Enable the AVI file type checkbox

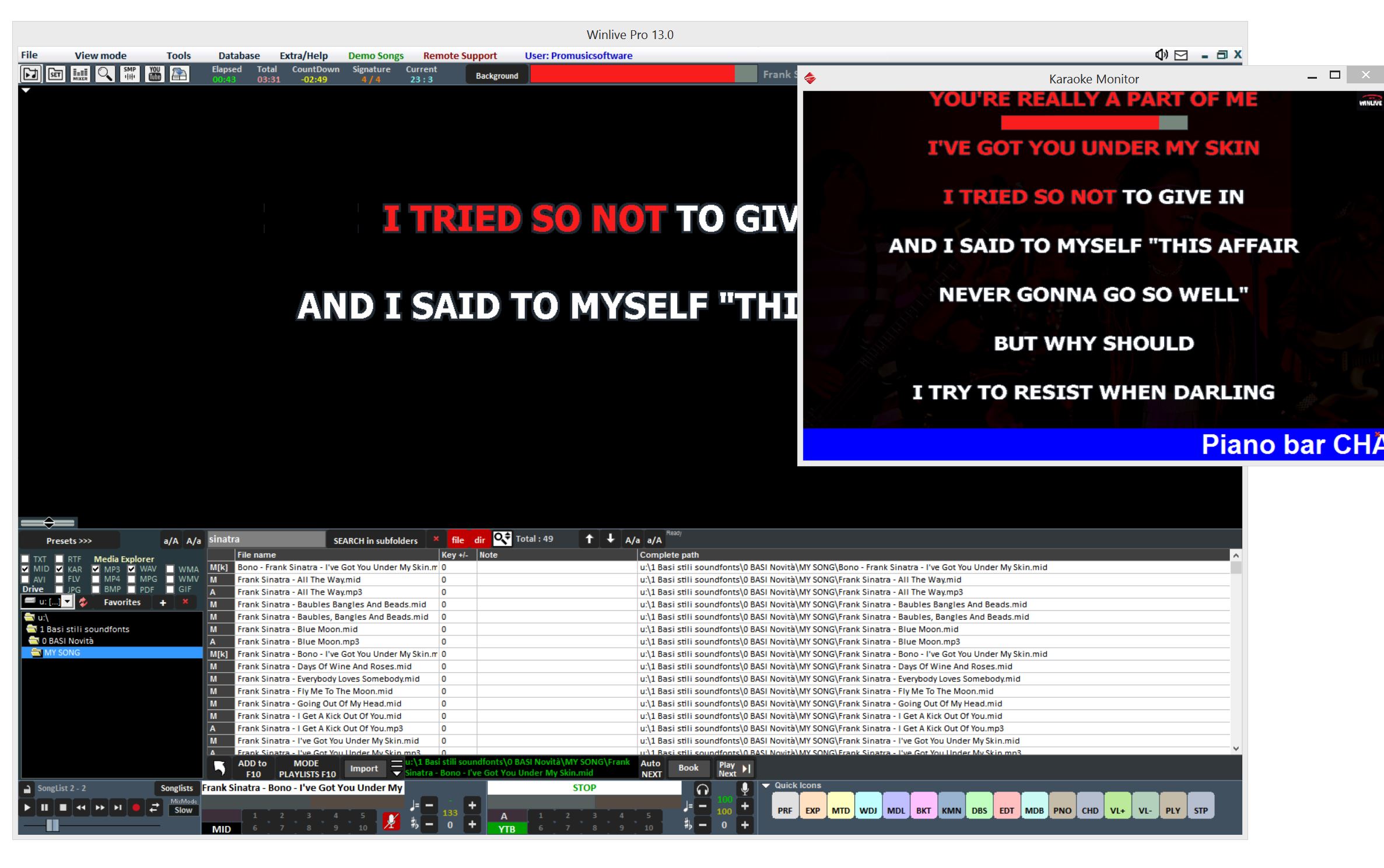click(25, 579)
